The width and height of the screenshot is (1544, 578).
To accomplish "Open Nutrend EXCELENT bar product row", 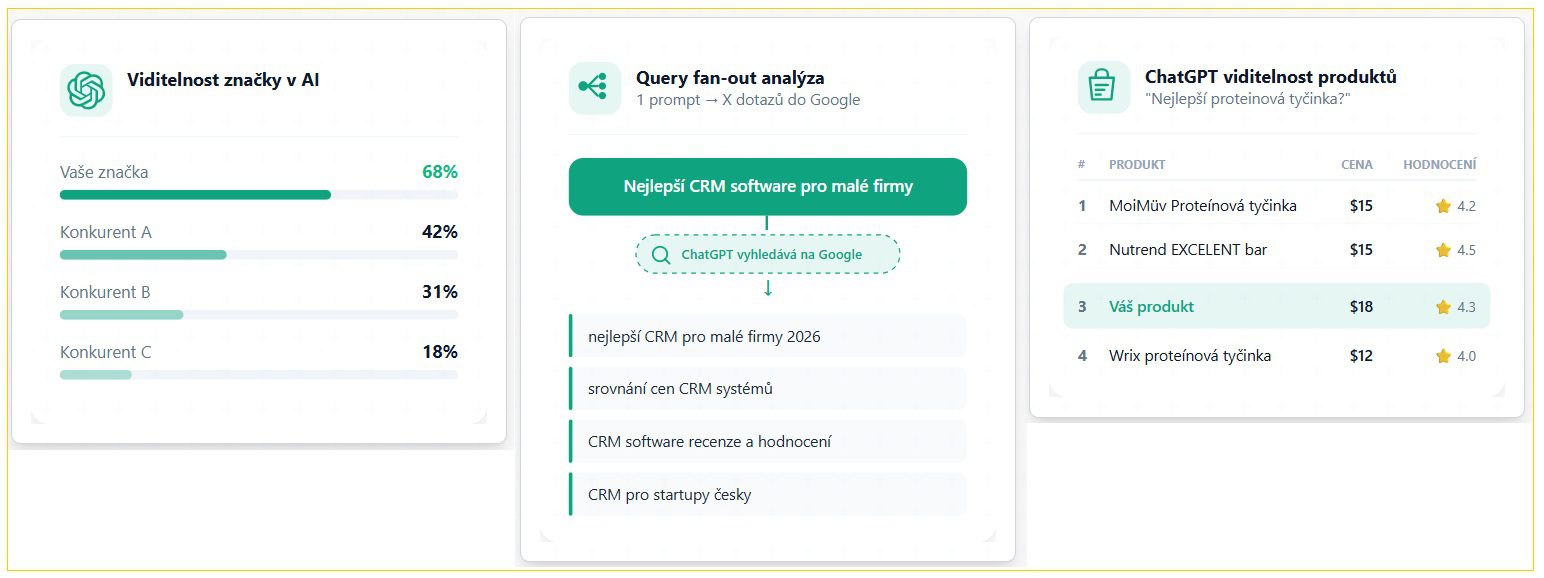I will 1275,250.
